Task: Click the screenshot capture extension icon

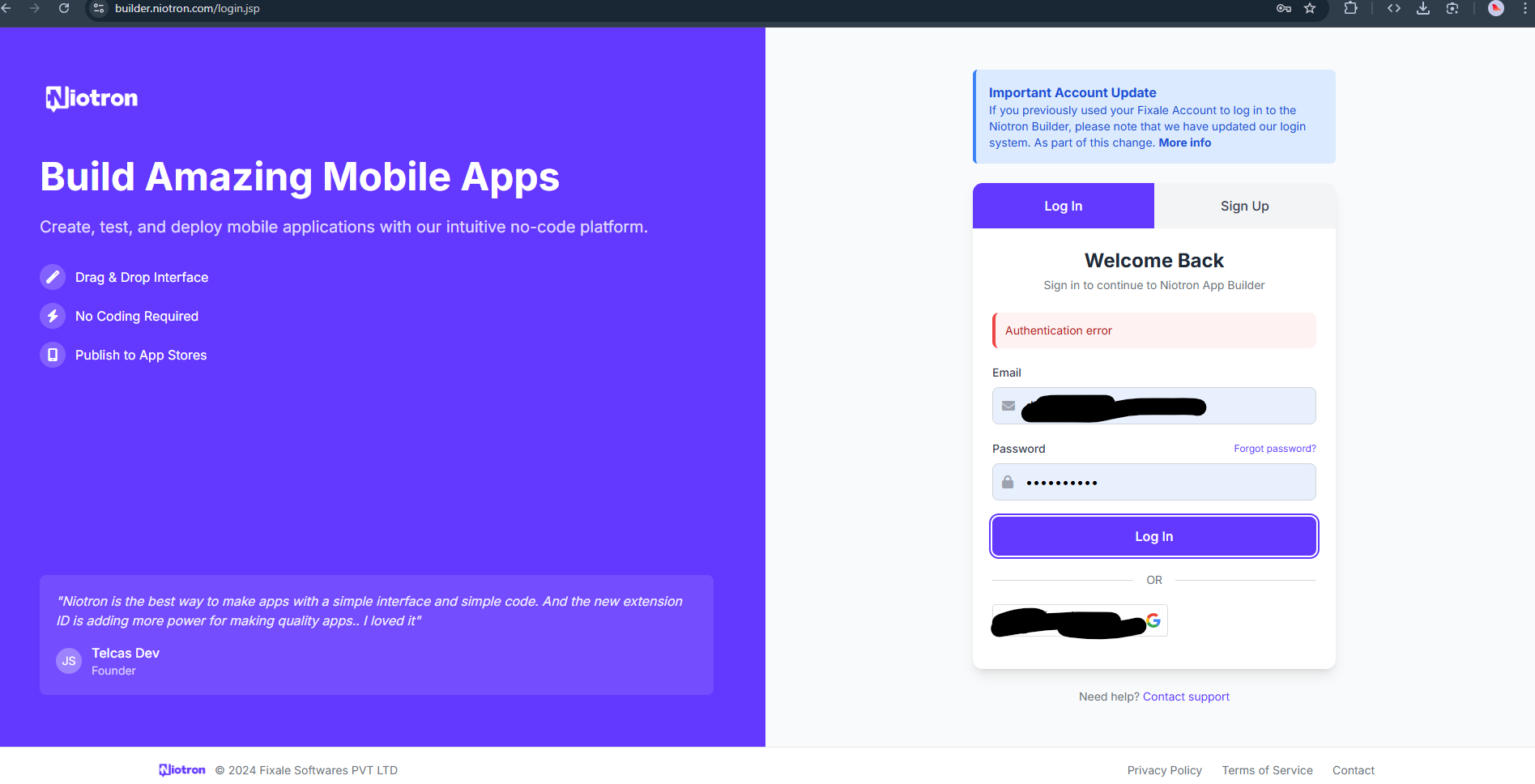Action: [1452, 9]
